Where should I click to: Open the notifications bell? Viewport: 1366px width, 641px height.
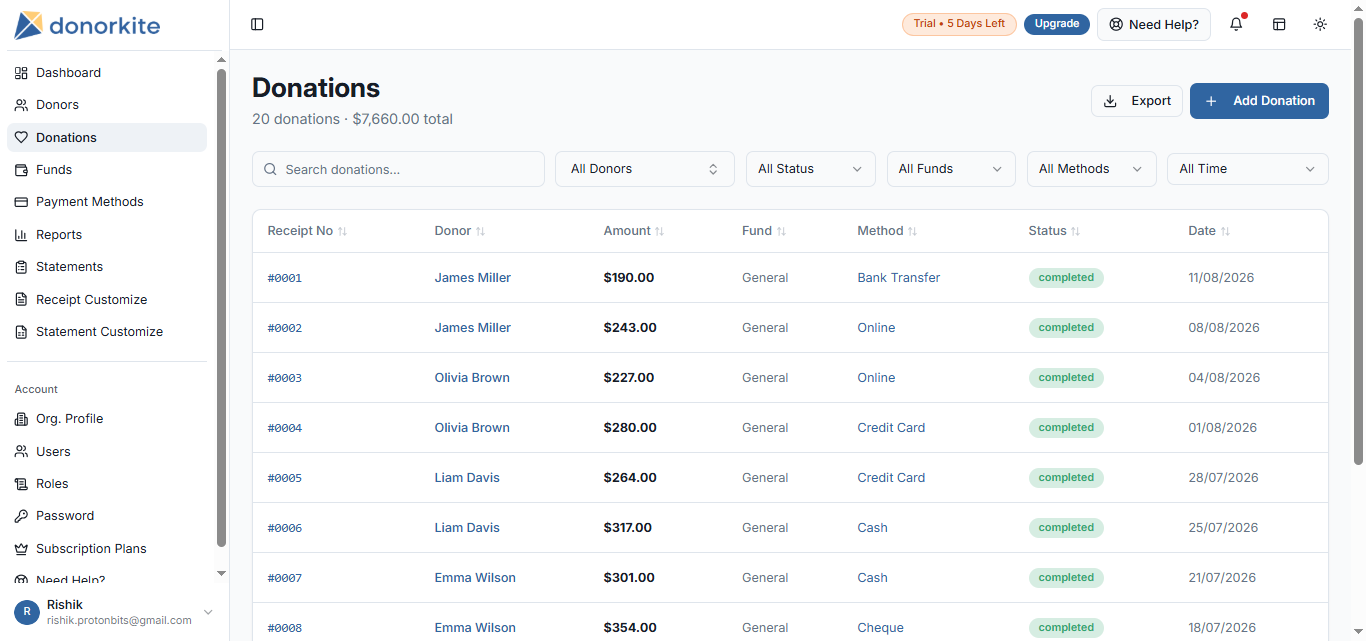coord(1237,24)
